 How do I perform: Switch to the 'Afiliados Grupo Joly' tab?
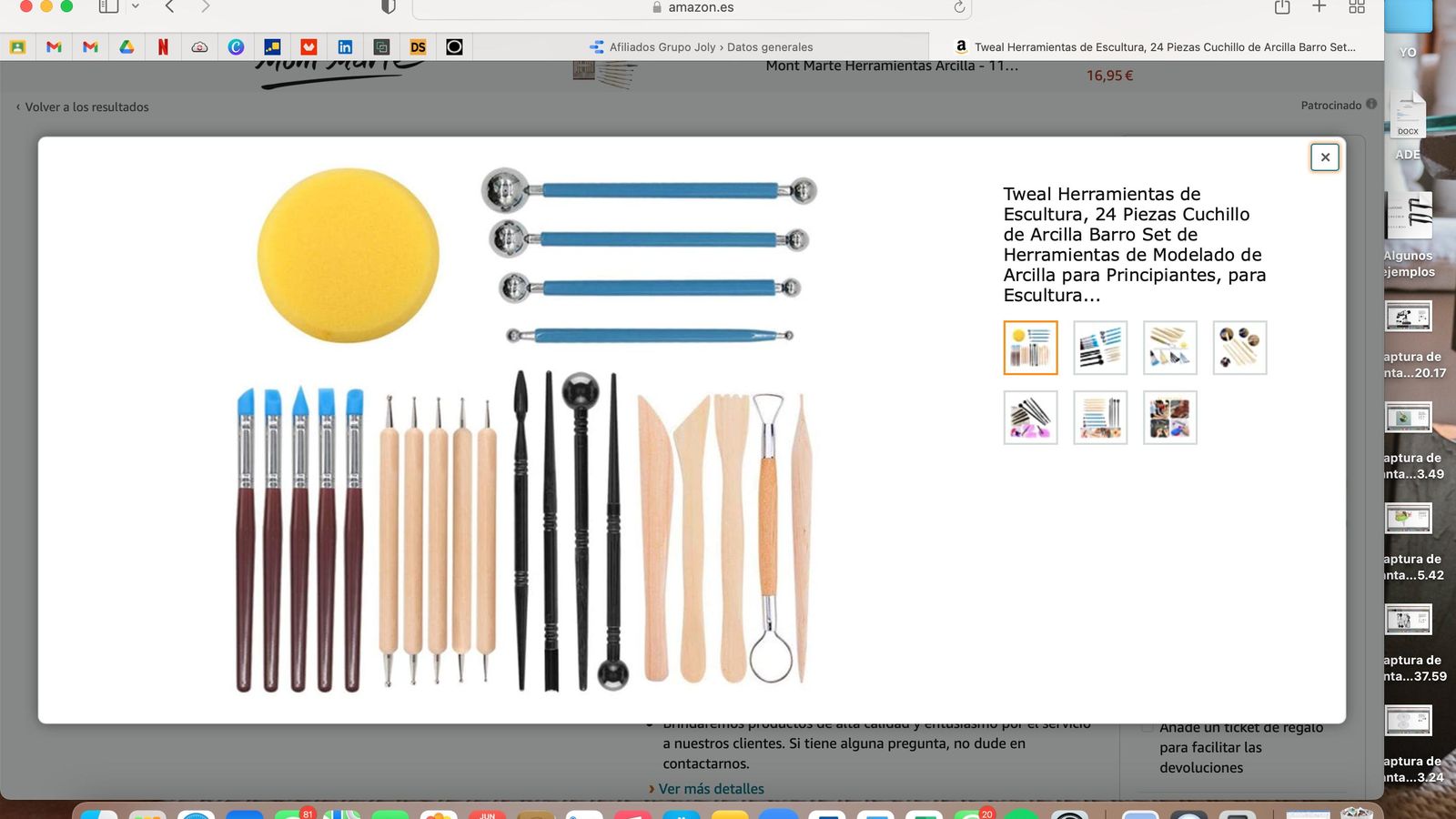pos(701,47)
